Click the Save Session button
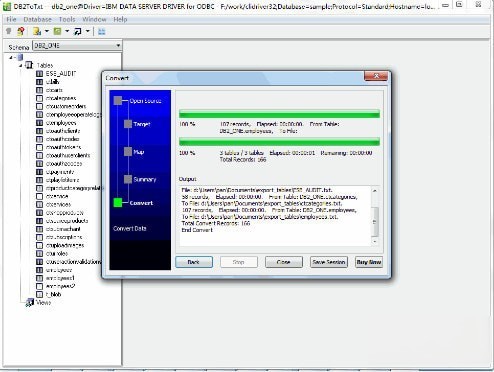 click(329, 262)
